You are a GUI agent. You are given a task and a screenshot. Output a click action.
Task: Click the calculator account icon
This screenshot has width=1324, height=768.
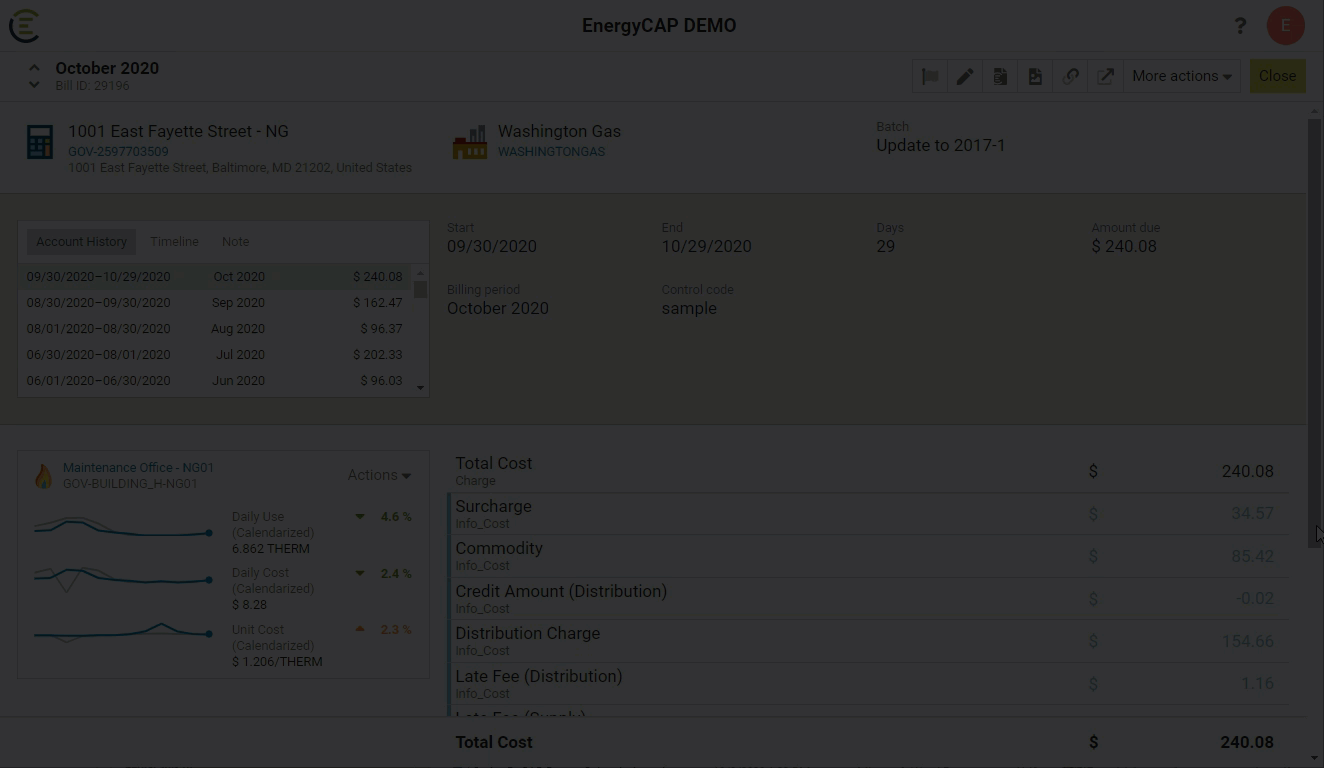[40, 142]
